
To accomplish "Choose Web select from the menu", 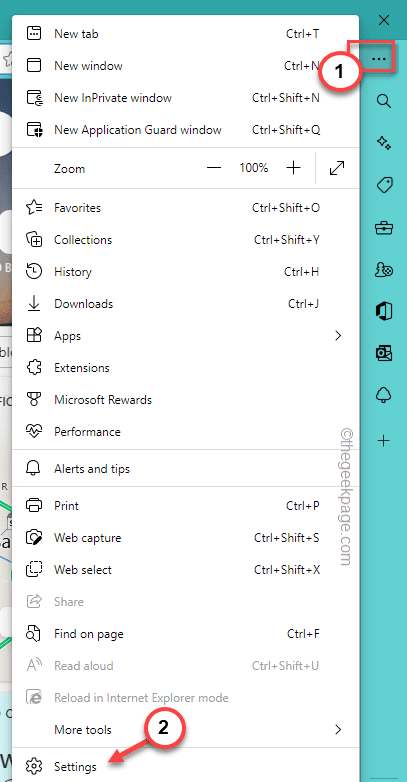I will (186, 570).
